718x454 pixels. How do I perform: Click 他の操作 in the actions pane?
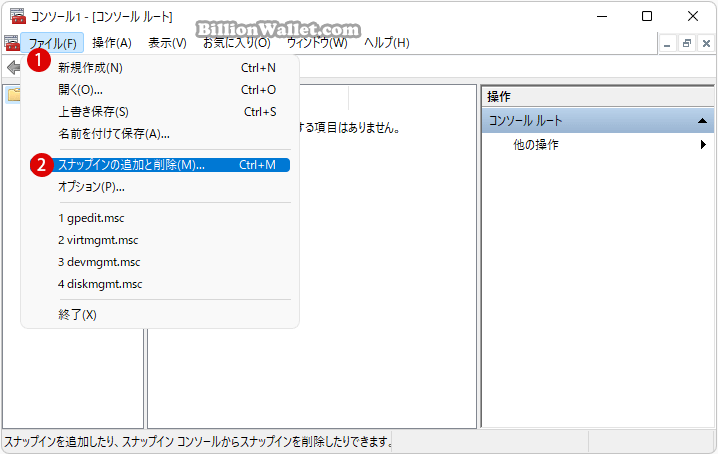pyautogui.click(x=535, y=145)
